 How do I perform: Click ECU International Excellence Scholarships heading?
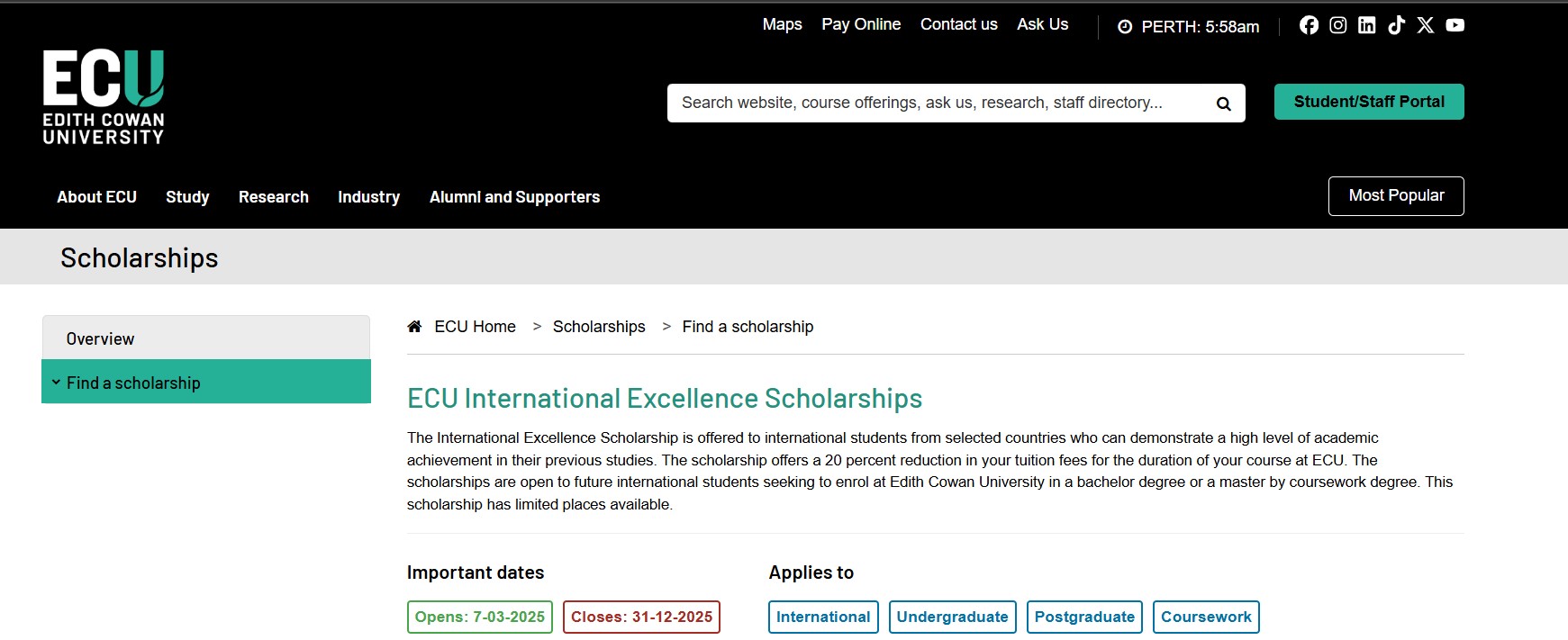click(x=665, y=399)
